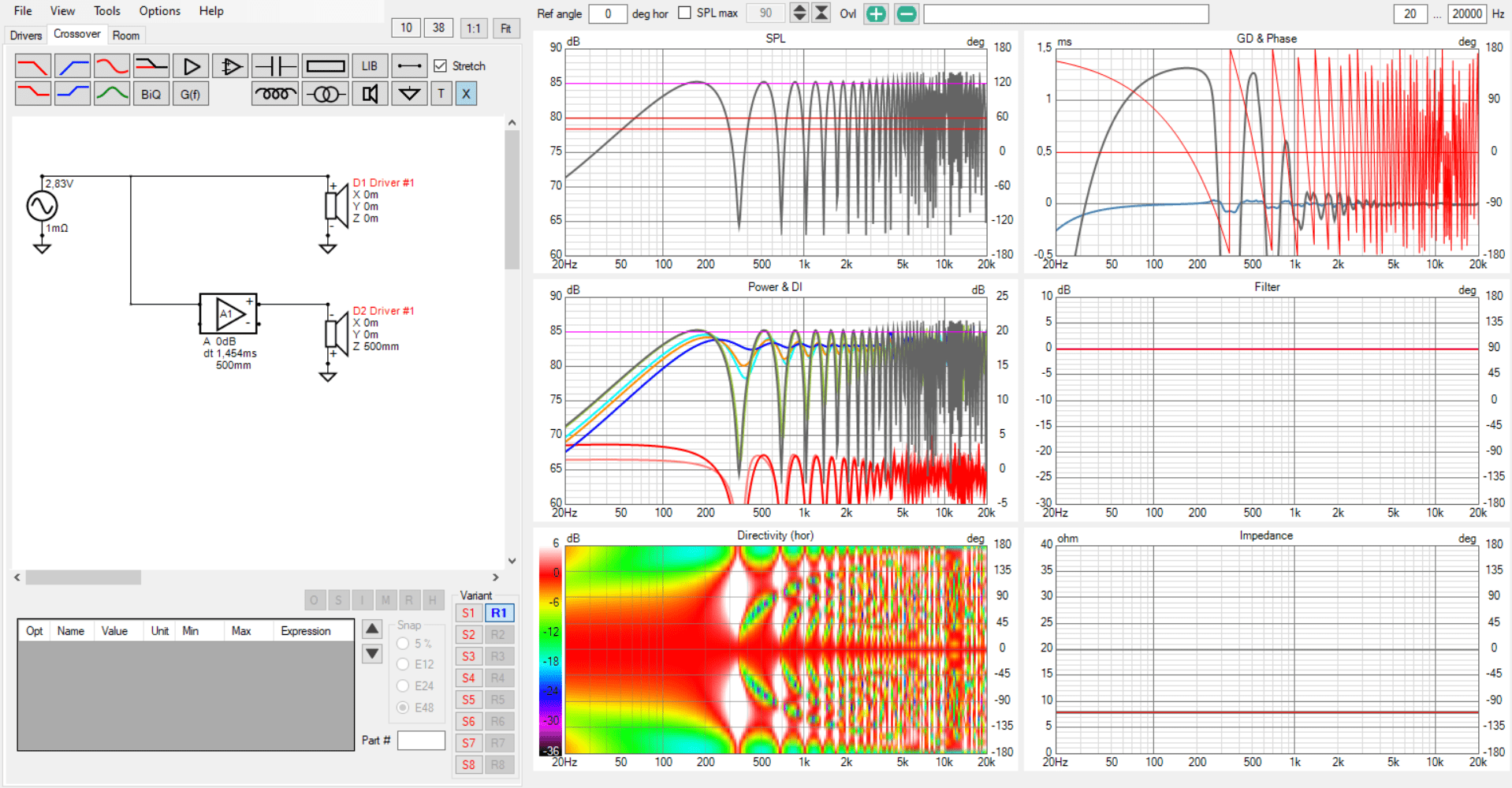Insert a capacitor component

(x=275, y=66)
